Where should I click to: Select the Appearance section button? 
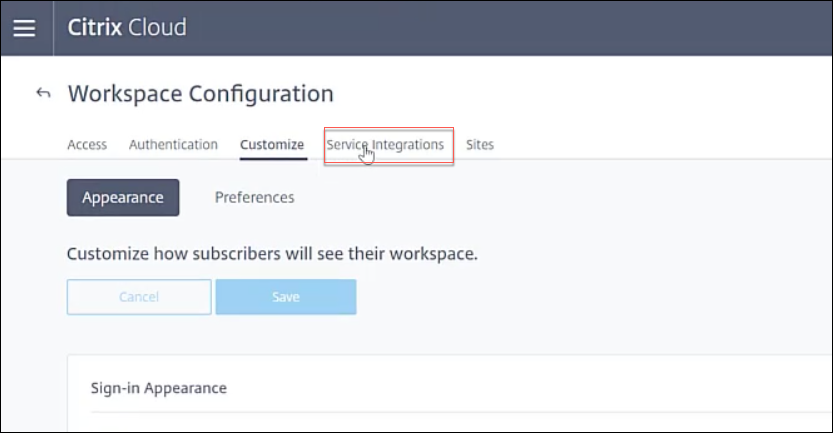pyautogui.click(x=123, y=197)
